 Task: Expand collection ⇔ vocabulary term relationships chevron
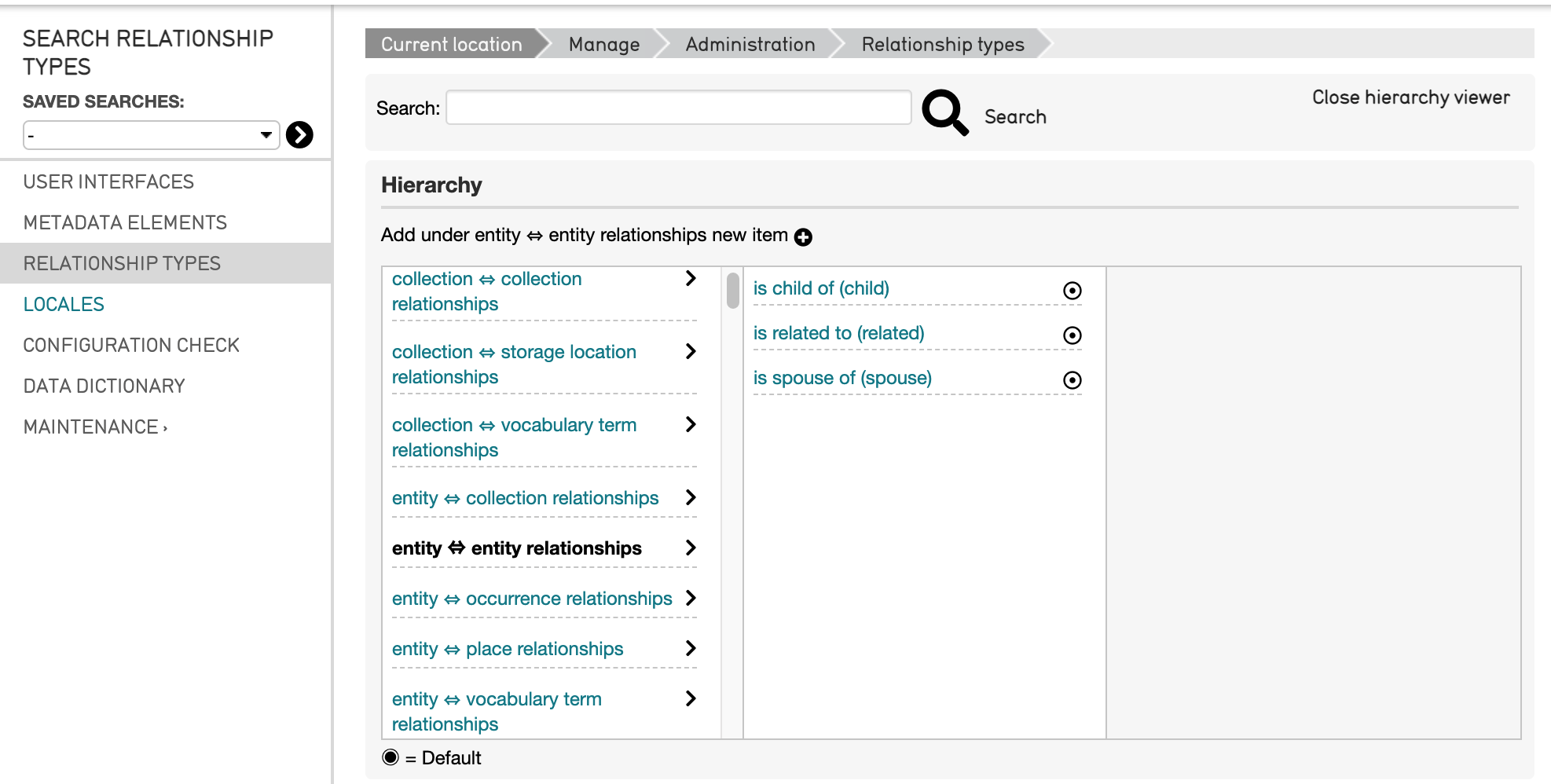[x=691, y=425]
